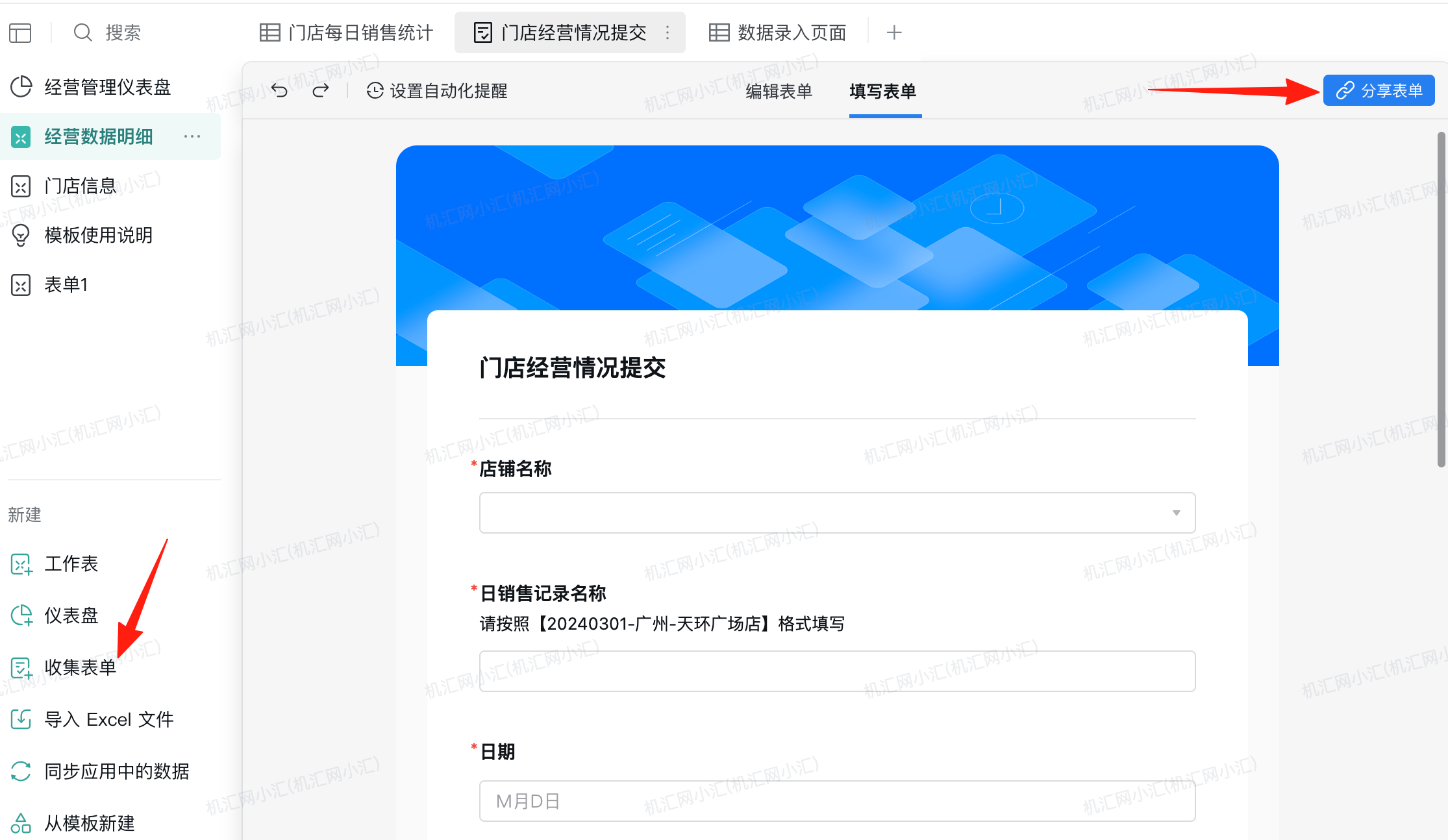Image resolution: width=1448 pixels, height=840 pixels.
Task: Click the search magnifier icon
Action: pyautogui.click(x=82, y=32)
